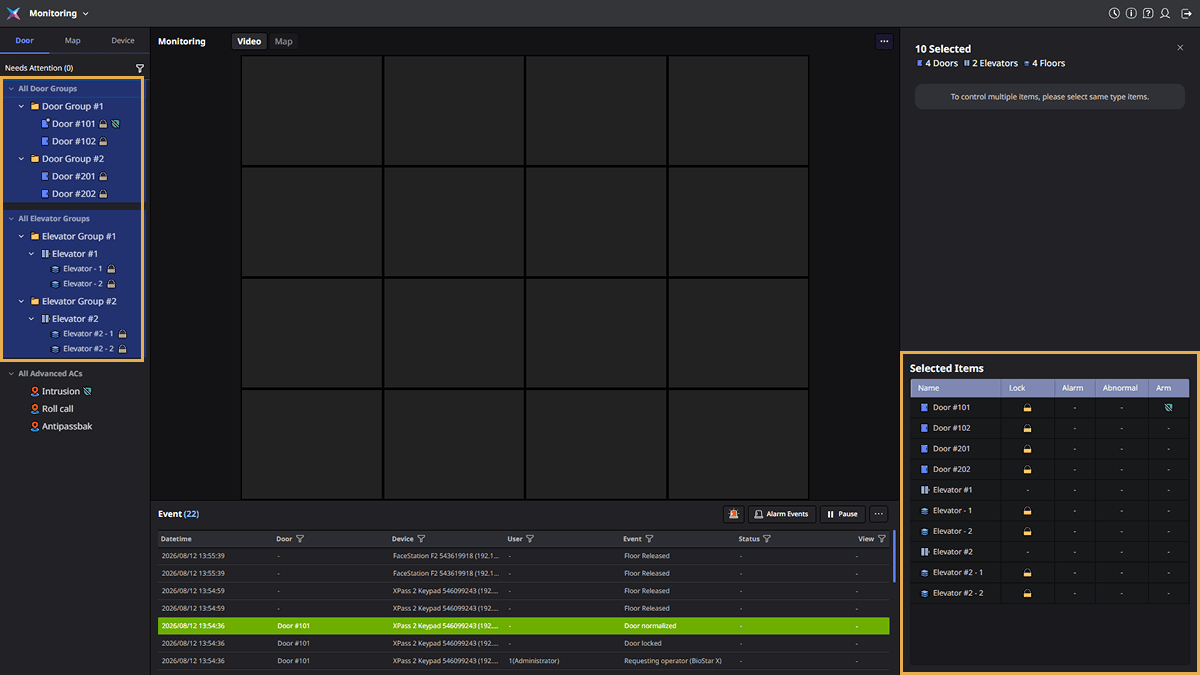
Task: Collapse Door Group #1 in tree
Action: tap(21, 106)
